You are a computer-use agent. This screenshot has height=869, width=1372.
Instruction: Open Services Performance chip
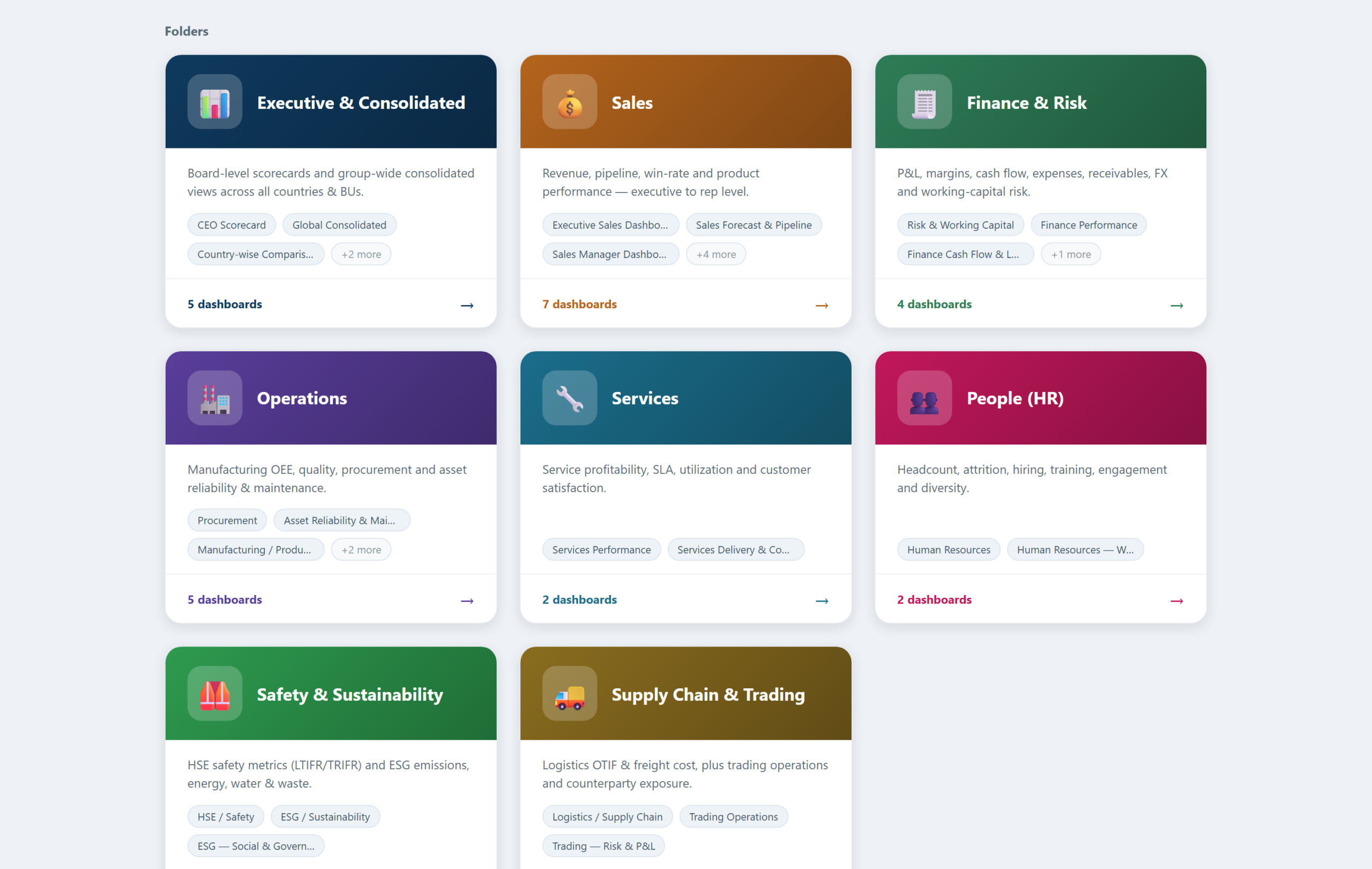pyautogui.click(x=602, y=549)
